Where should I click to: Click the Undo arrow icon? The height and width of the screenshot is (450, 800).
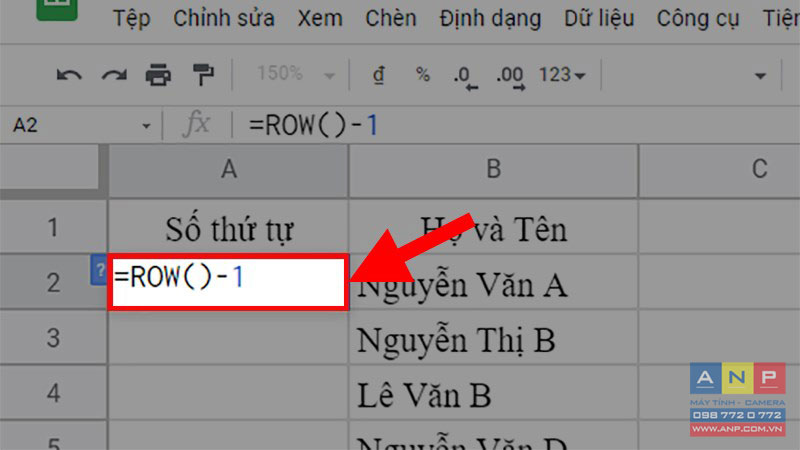pos(69,76)
